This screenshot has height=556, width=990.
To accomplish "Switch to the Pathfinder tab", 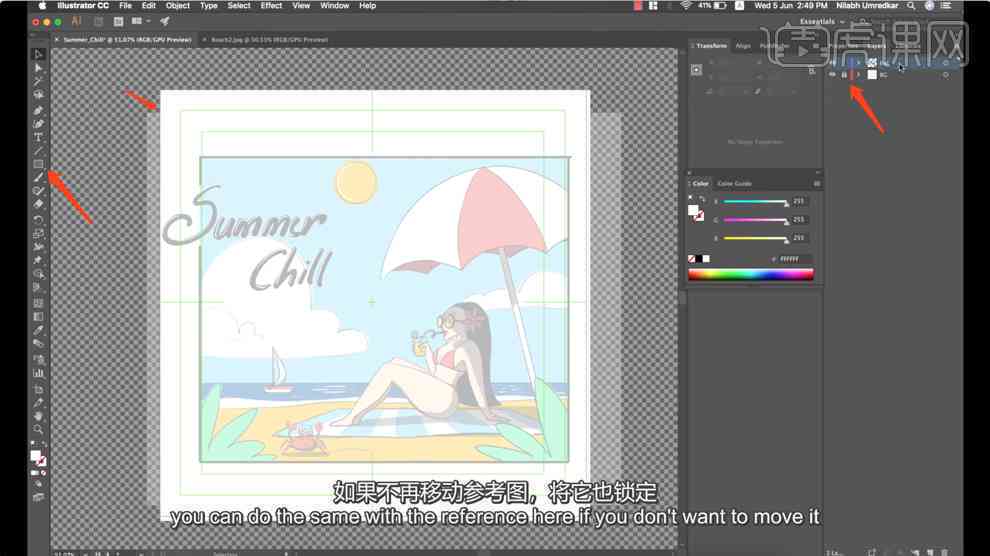I will [x=774, y=46].
